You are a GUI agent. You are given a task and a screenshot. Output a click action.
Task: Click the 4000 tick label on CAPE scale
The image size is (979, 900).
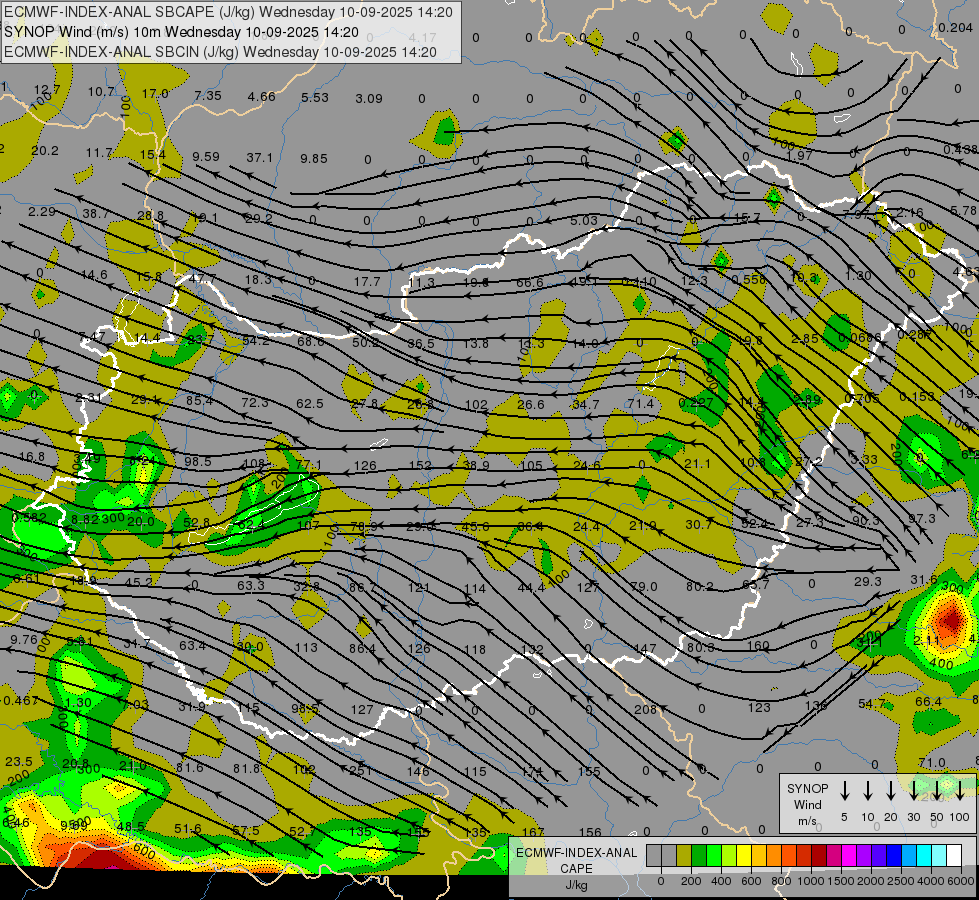click(x=930, y=881)
